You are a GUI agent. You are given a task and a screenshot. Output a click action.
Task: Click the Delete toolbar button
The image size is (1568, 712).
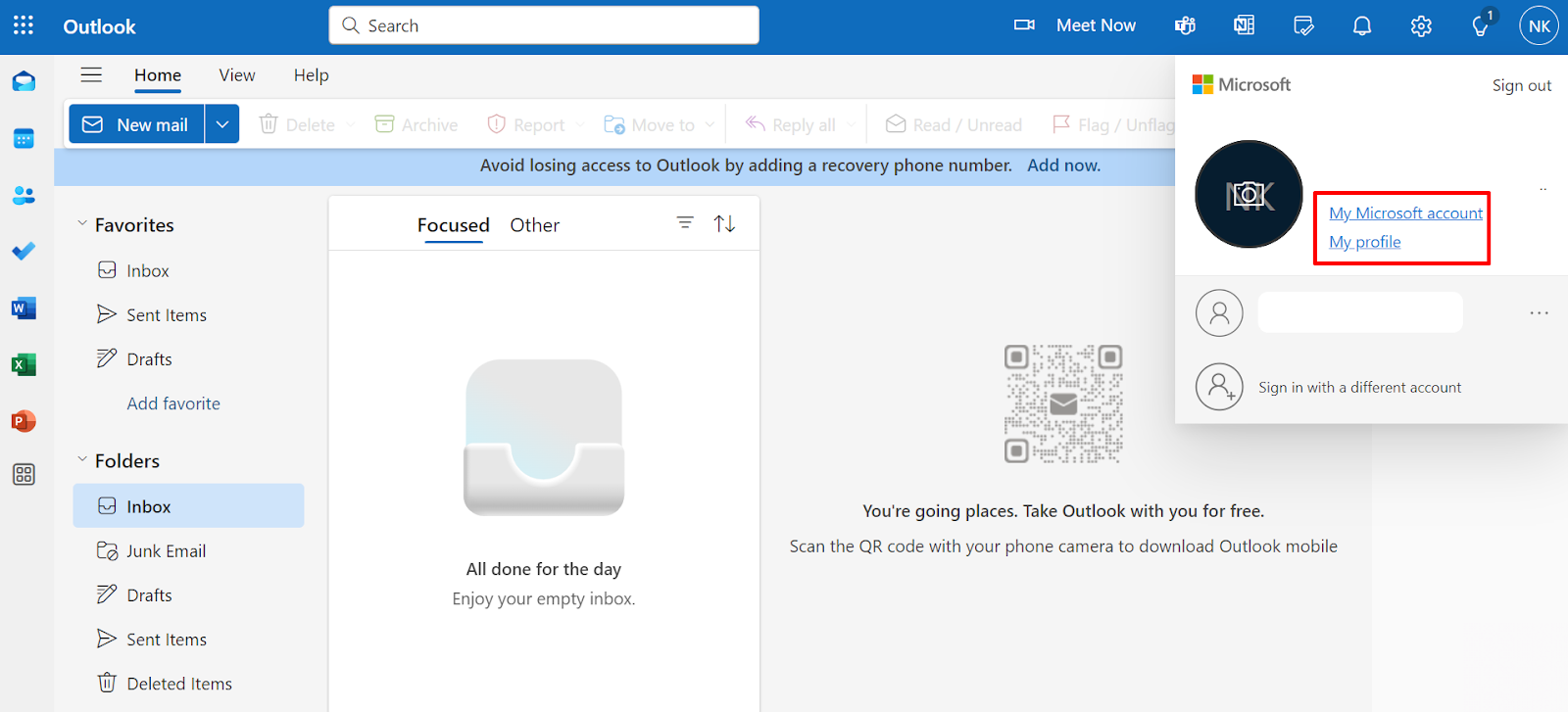point(297,124)
